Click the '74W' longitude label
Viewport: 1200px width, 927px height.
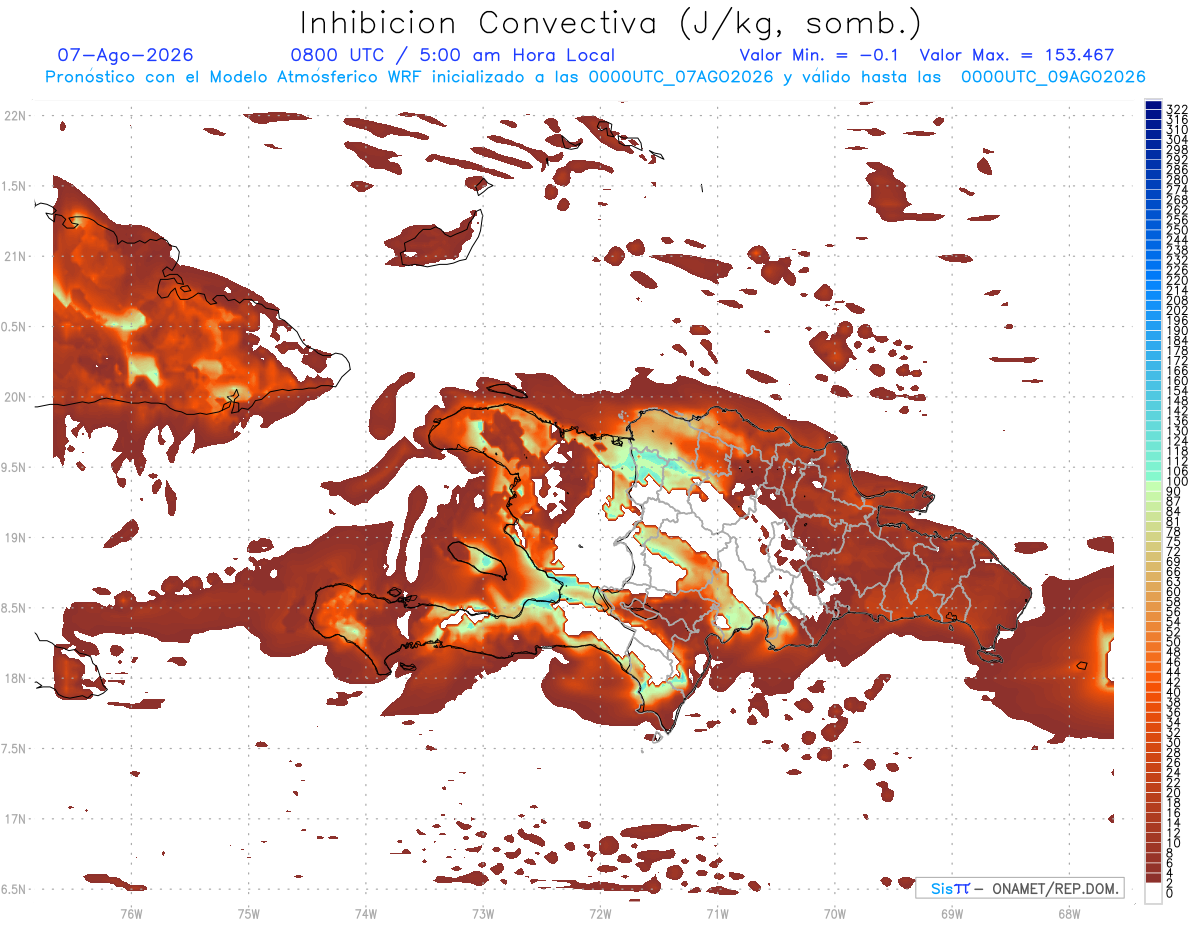(365, 913)
